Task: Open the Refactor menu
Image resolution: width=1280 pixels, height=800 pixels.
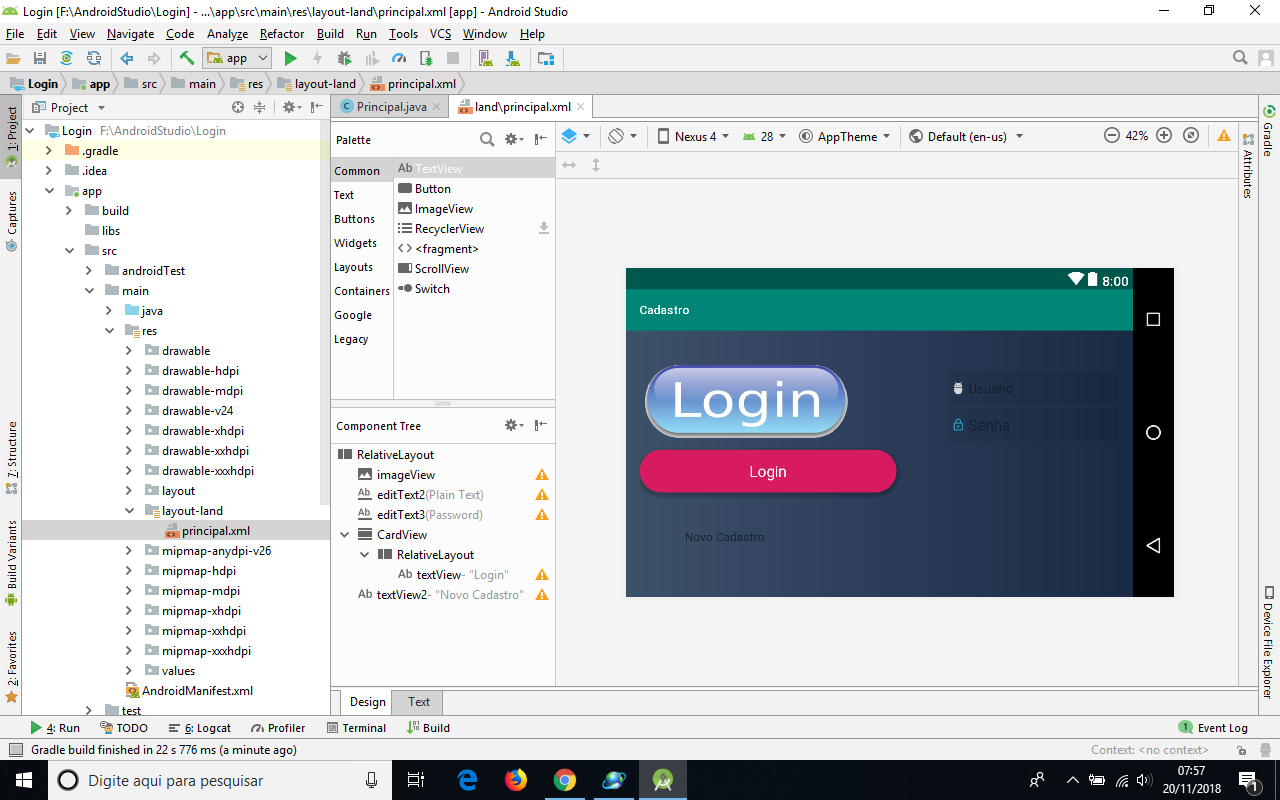Action: point(282,34)
